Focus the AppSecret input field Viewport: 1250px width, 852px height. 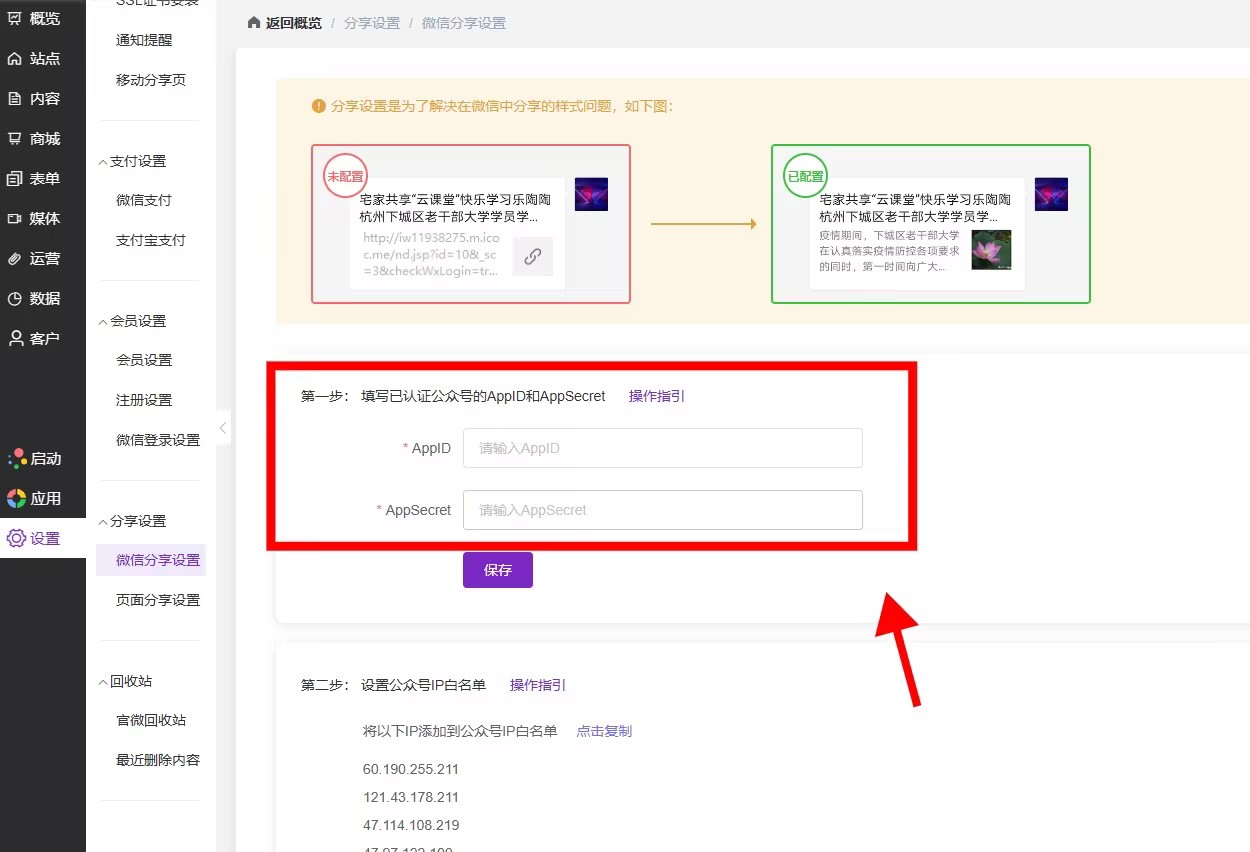point(662,510)
